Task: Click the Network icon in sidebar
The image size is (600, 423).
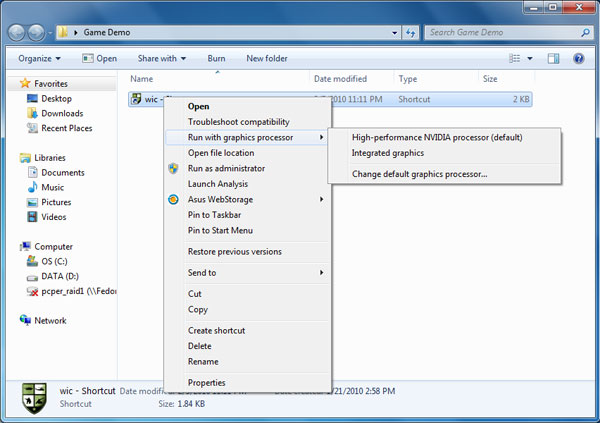Action: (25, 320)
